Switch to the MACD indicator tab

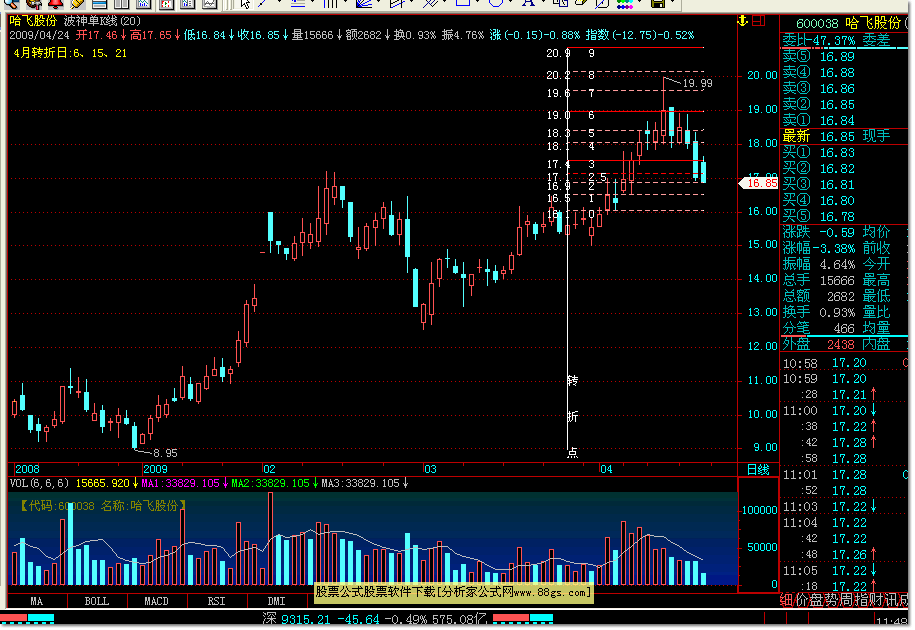[x=156, y=601]
